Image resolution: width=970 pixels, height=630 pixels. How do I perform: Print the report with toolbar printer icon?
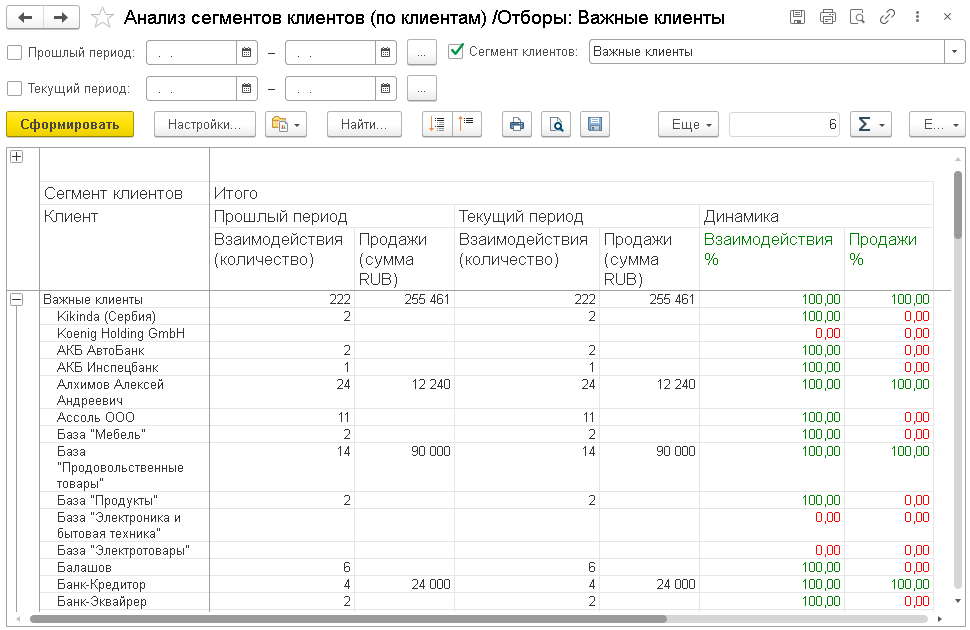click(x=517, y=124)
